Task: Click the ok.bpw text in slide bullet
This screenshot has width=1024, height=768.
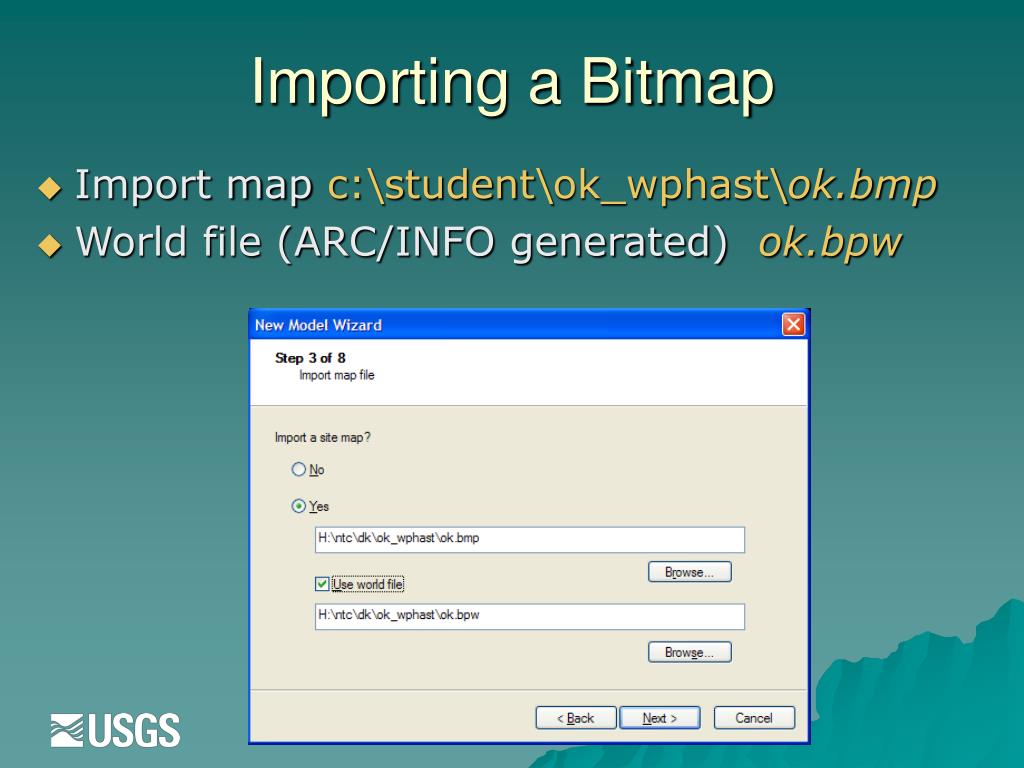Action: coord(830,242)
